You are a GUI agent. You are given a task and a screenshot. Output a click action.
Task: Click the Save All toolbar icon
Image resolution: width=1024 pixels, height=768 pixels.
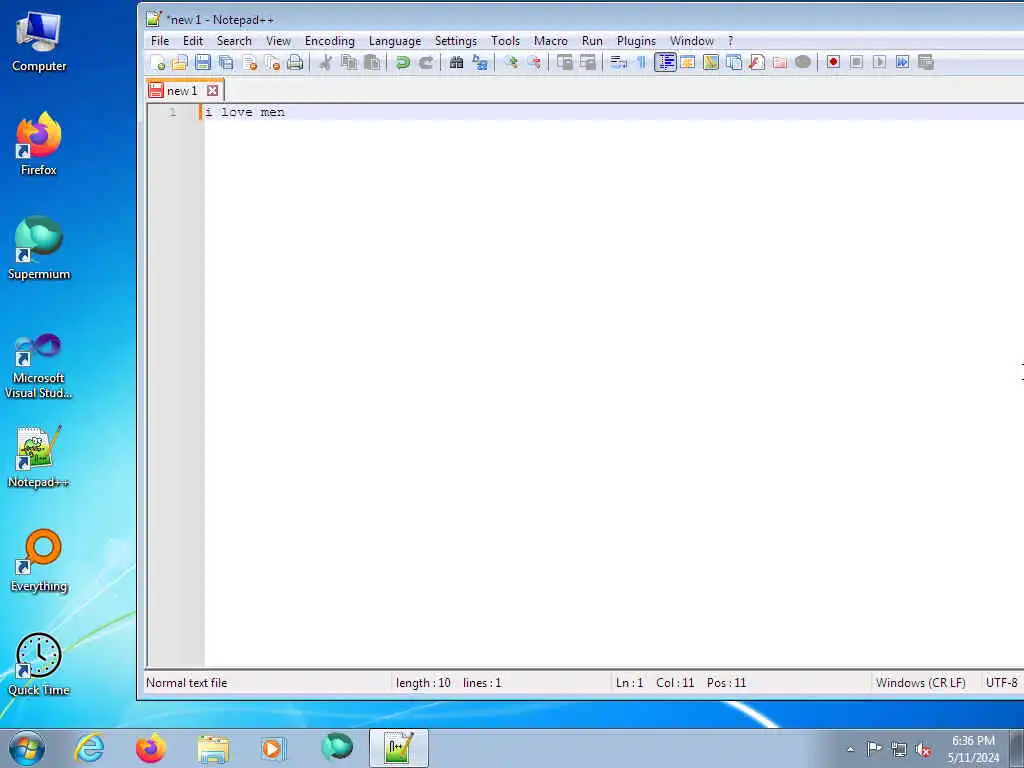[226, 63]
